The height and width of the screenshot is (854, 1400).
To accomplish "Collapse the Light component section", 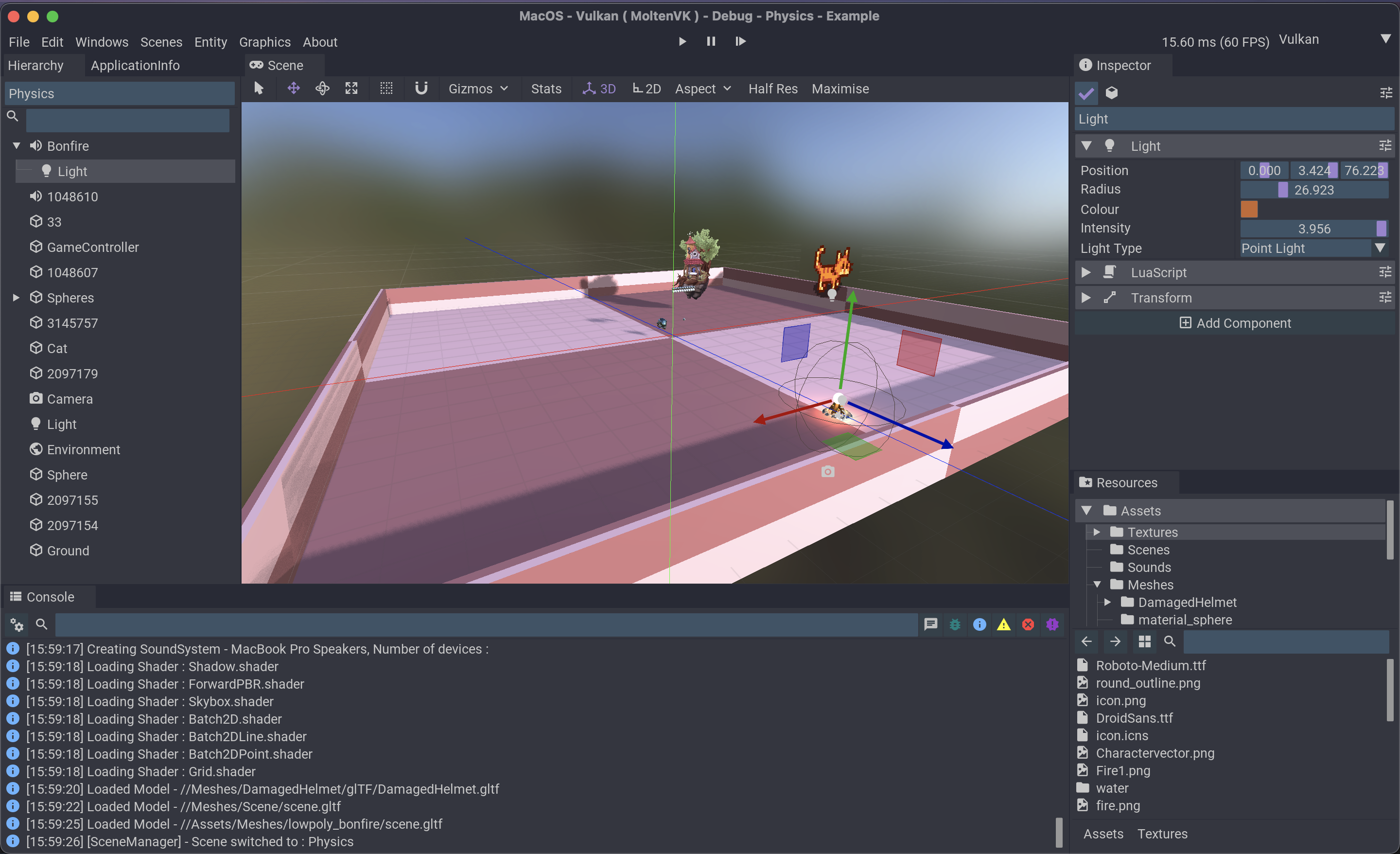I will [x=1086, y=145].
